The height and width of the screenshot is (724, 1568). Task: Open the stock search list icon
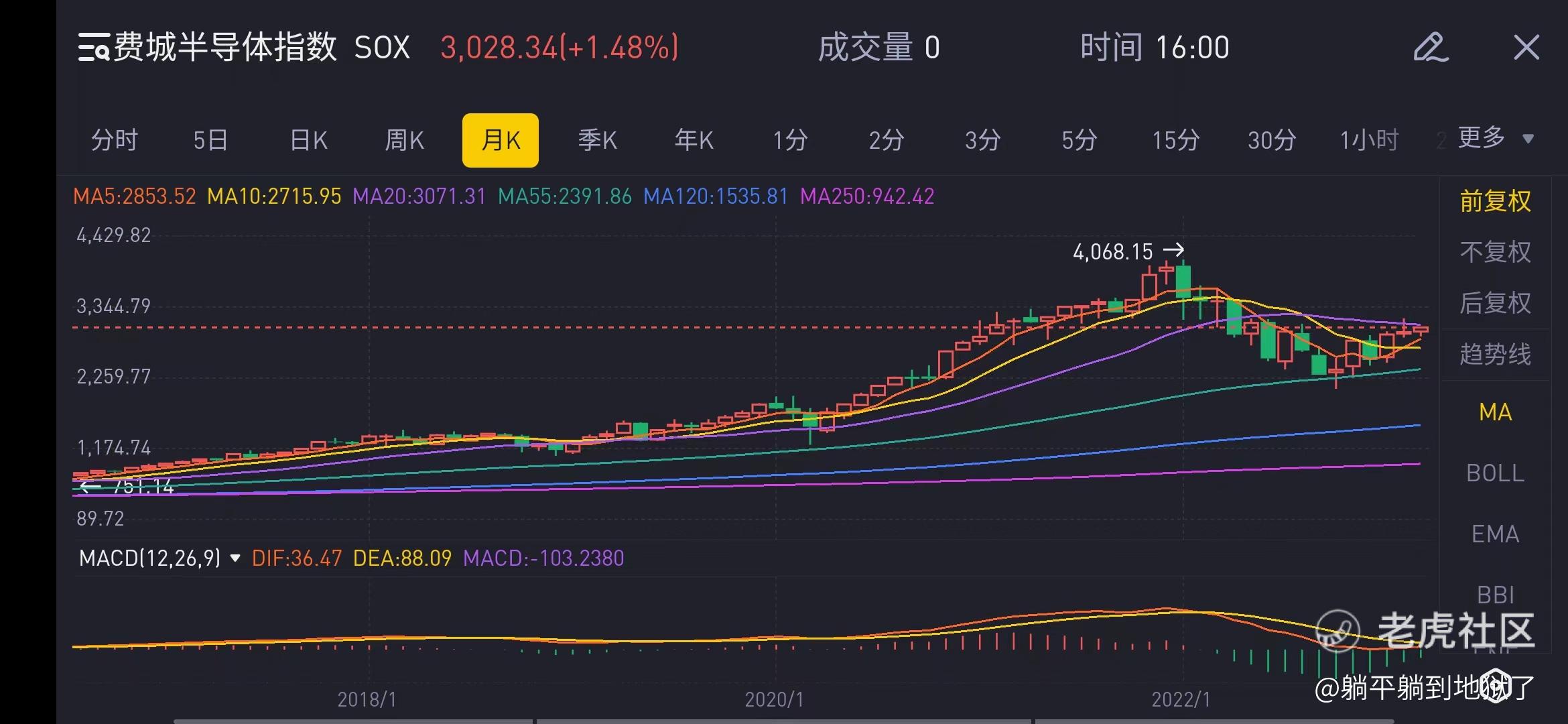pyautogui.click(x=93, y=48)
